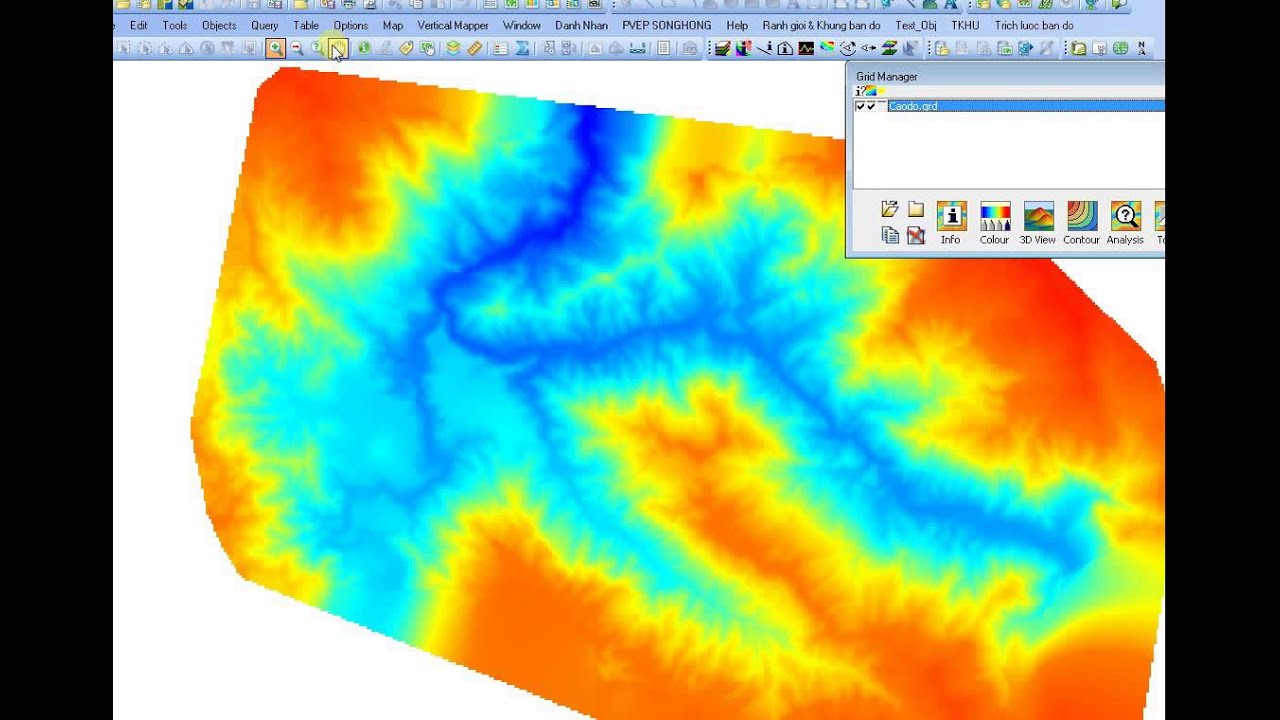The height and width of the screenshot is (720, 1280).
Task: Select the Zoom-in magnifier tool
Action: tap(276, 48)
